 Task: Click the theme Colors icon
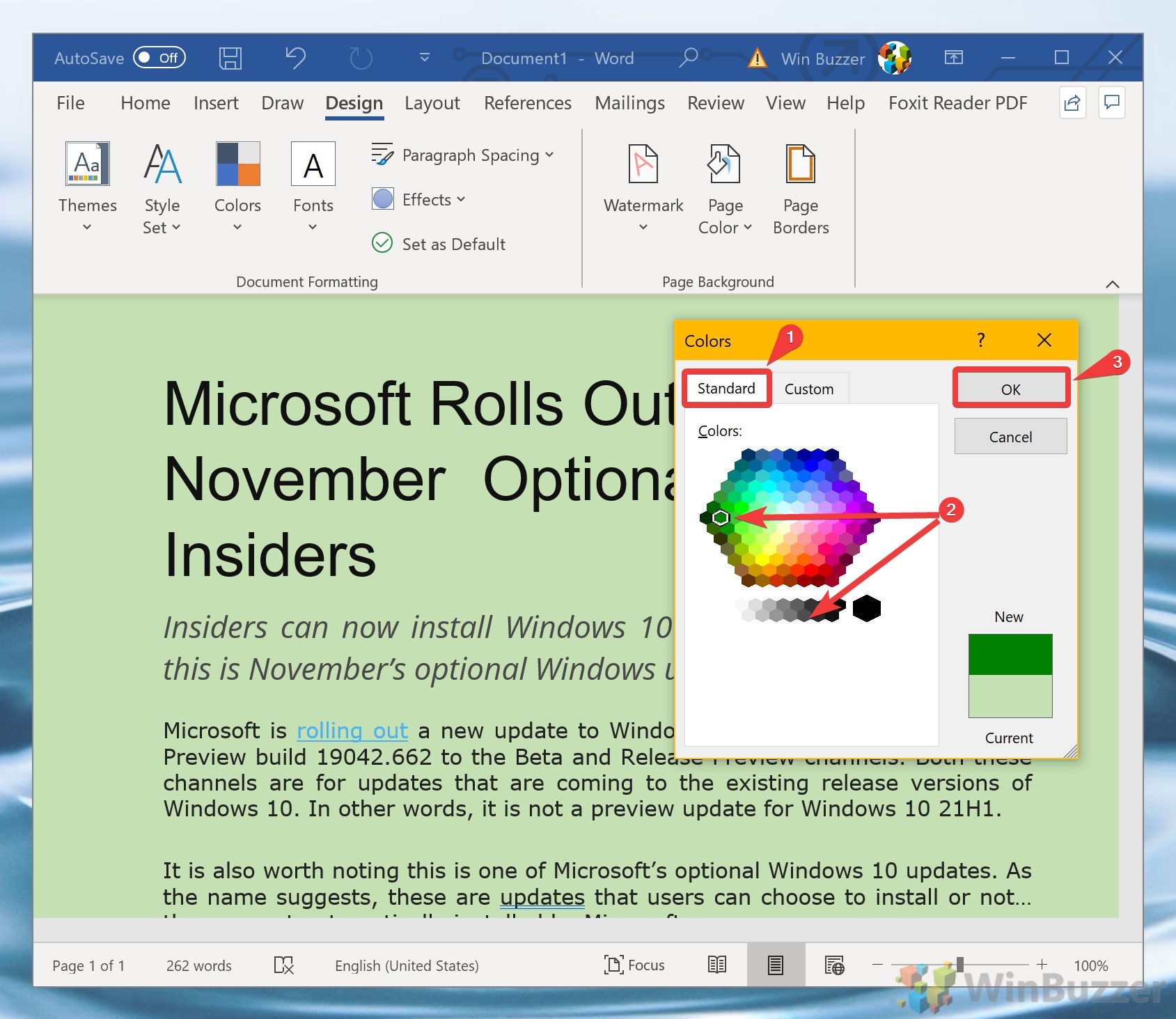[238, 164]
